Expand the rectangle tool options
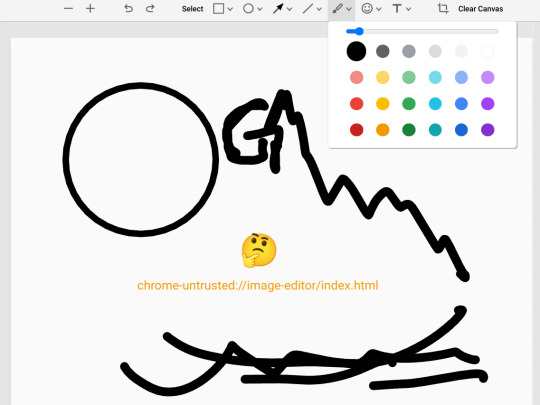Image resolution: width=540 pixels, height=405 pixels. [230, 9]
